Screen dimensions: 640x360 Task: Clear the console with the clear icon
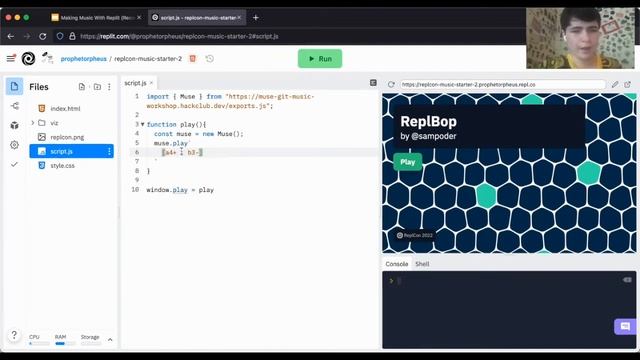(627, 280)
